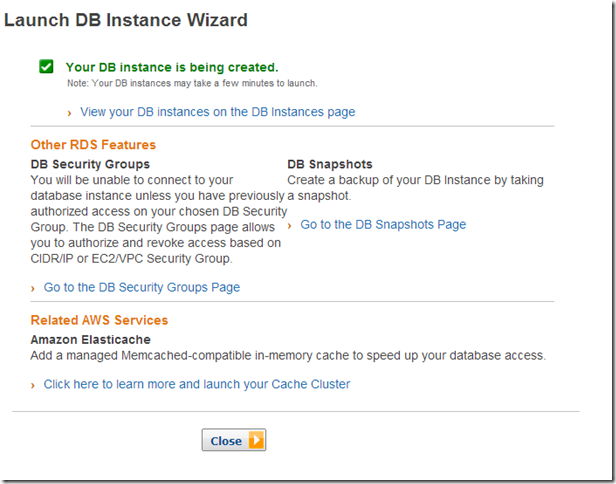Go to the DB Security Groups Page
This screenshot has height=484, width=616.
click(x=141, y=287)
